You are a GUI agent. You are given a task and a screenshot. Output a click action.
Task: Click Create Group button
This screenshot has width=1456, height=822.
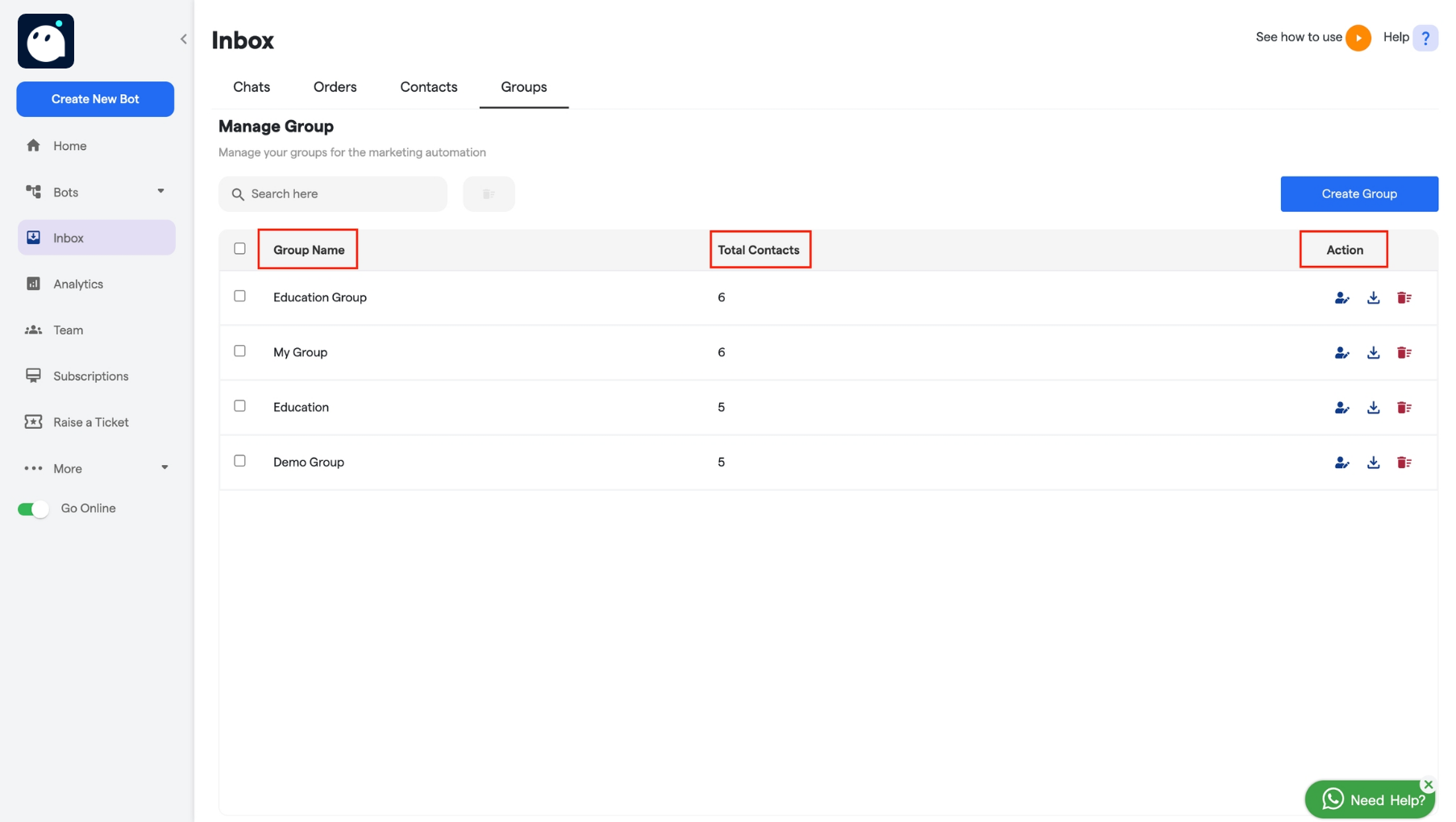1359,194
